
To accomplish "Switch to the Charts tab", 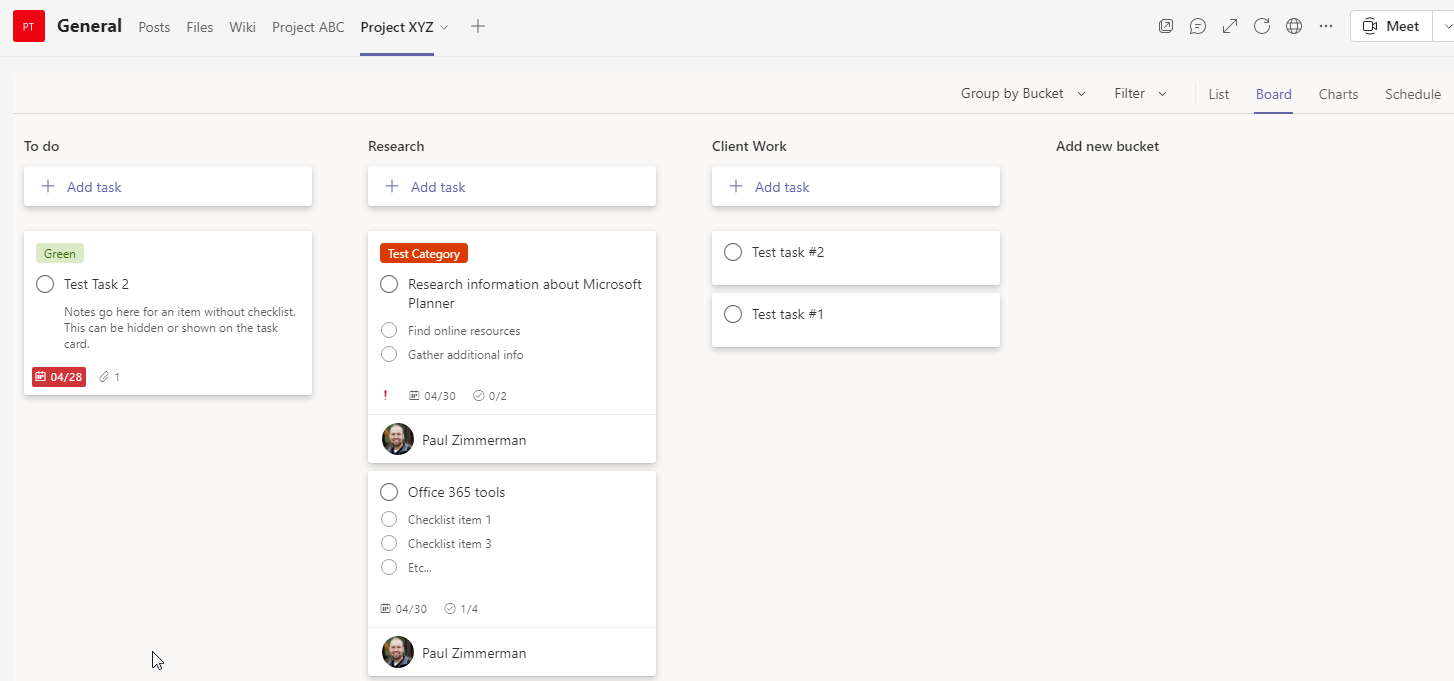I will click(x=1338, y=94).
